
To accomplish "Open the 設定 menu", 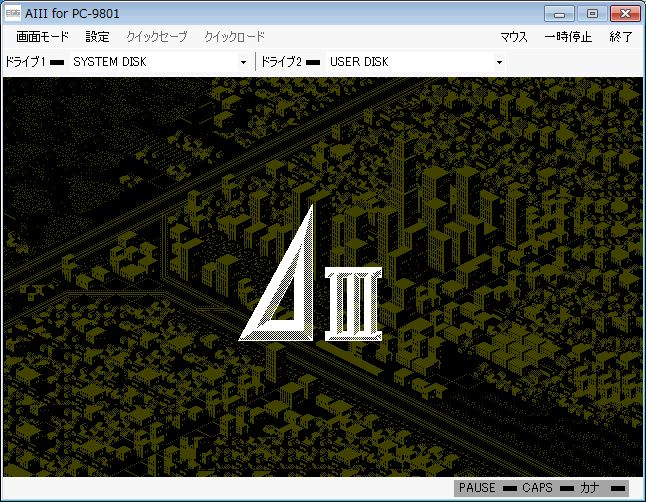I will coord(98,37).
